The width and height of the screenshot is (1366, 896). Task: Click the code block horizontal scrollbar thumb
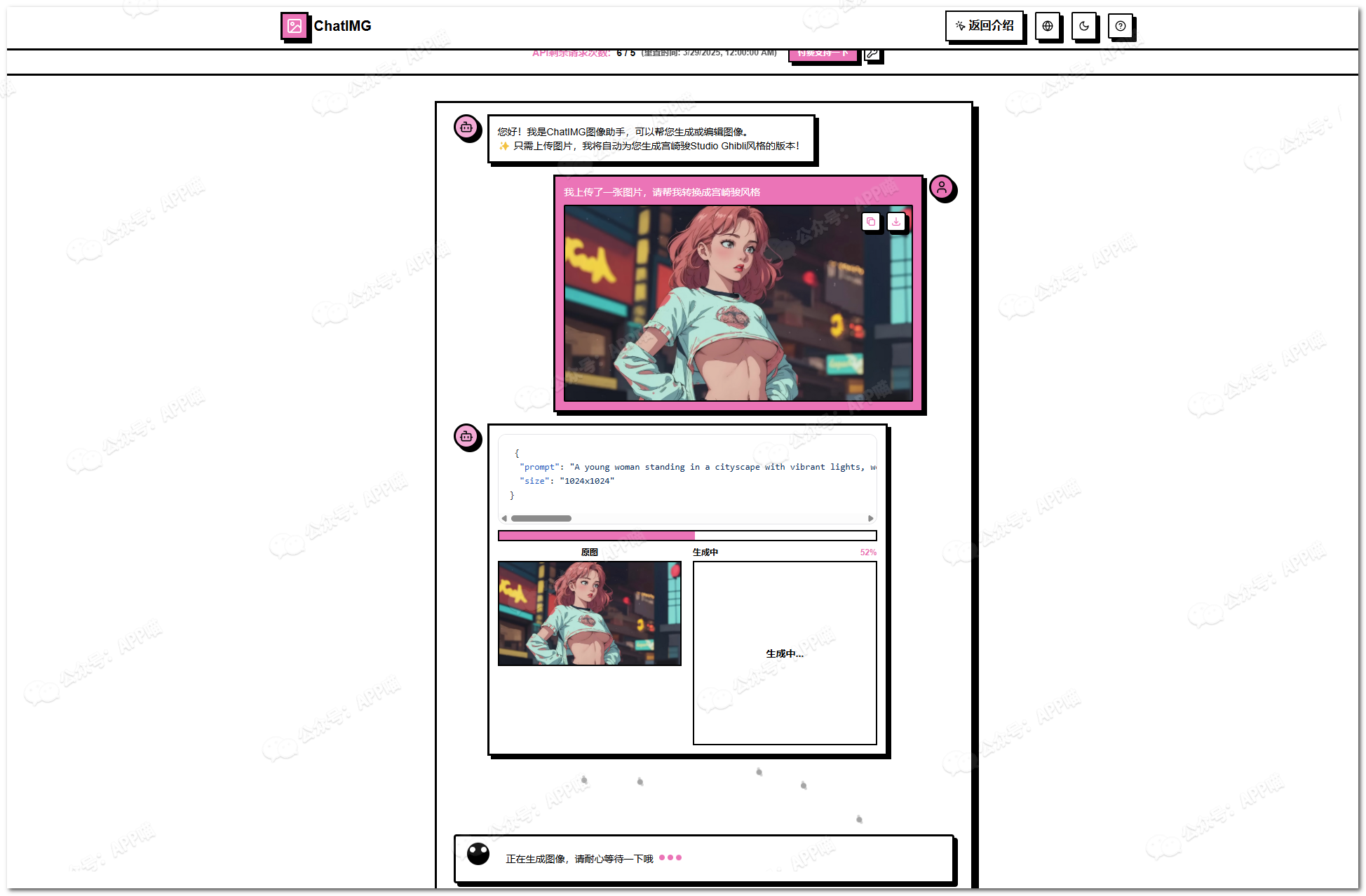click(541, 519)
